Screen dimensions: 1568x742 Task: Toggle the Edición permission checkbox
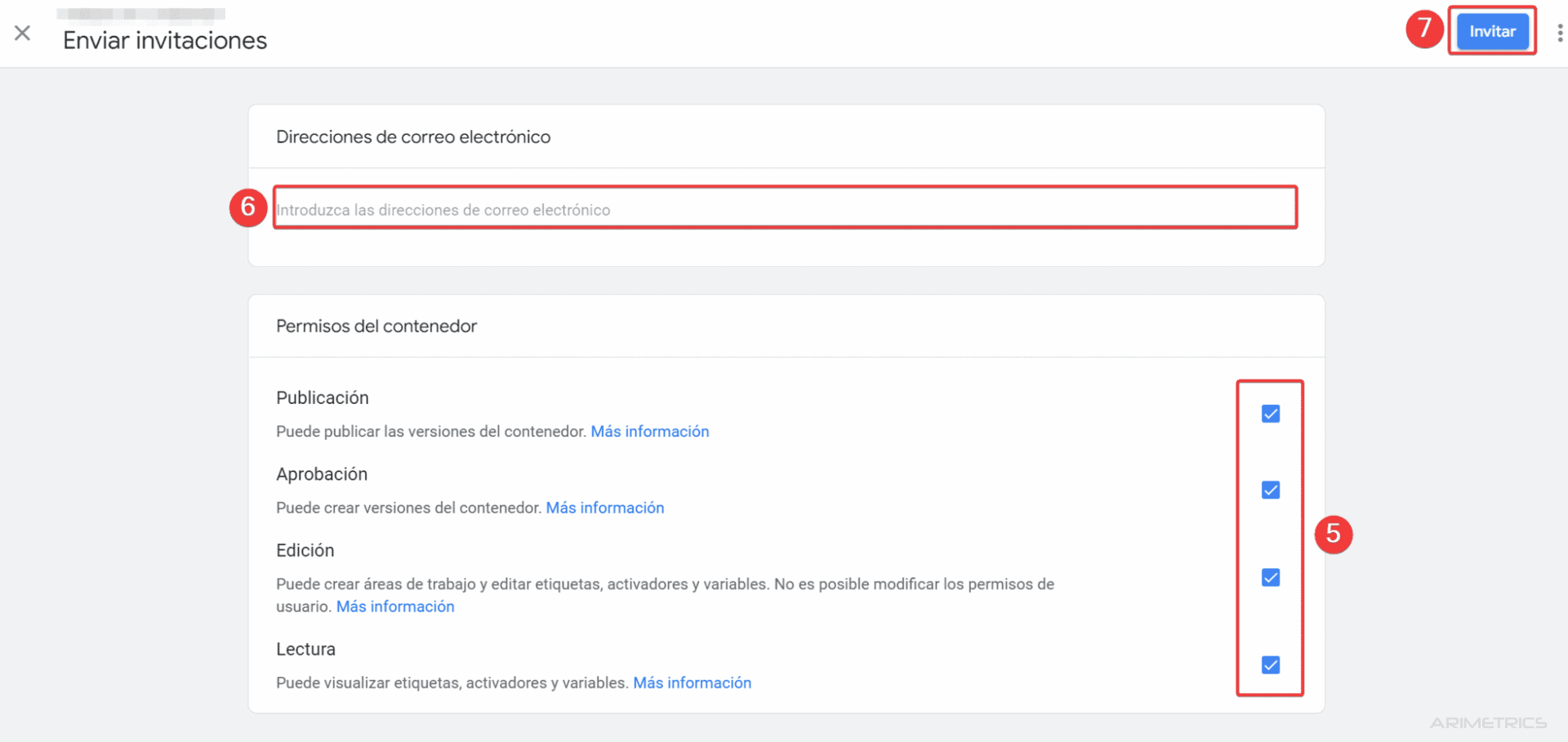tap(1270, 577)
